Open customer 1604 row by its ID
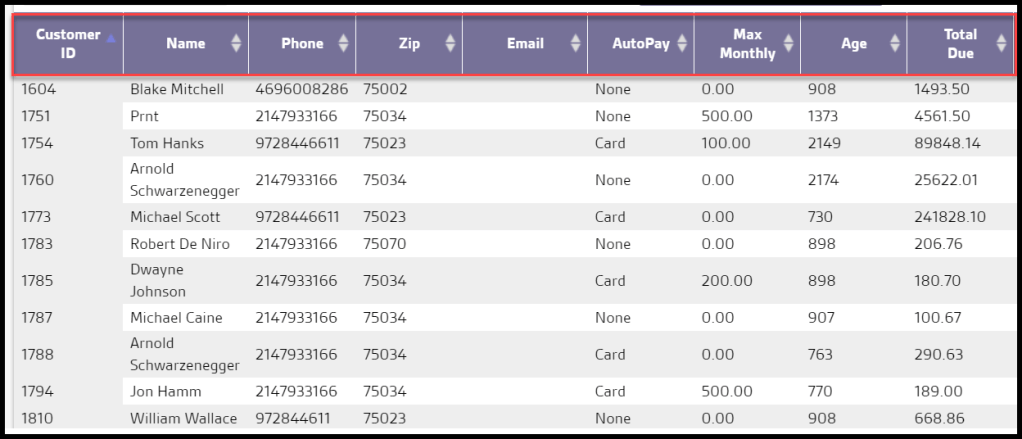 tap(39, 89)
